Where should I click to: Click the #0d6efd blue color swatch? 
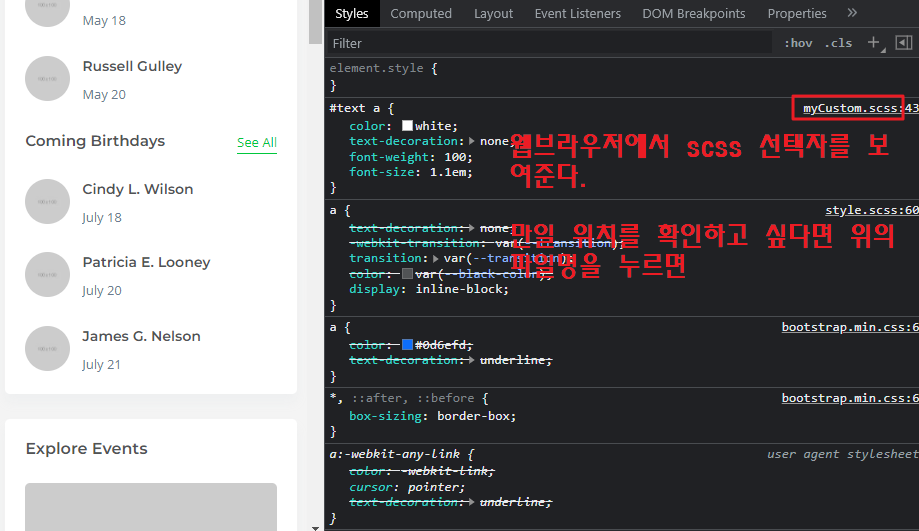407,345
